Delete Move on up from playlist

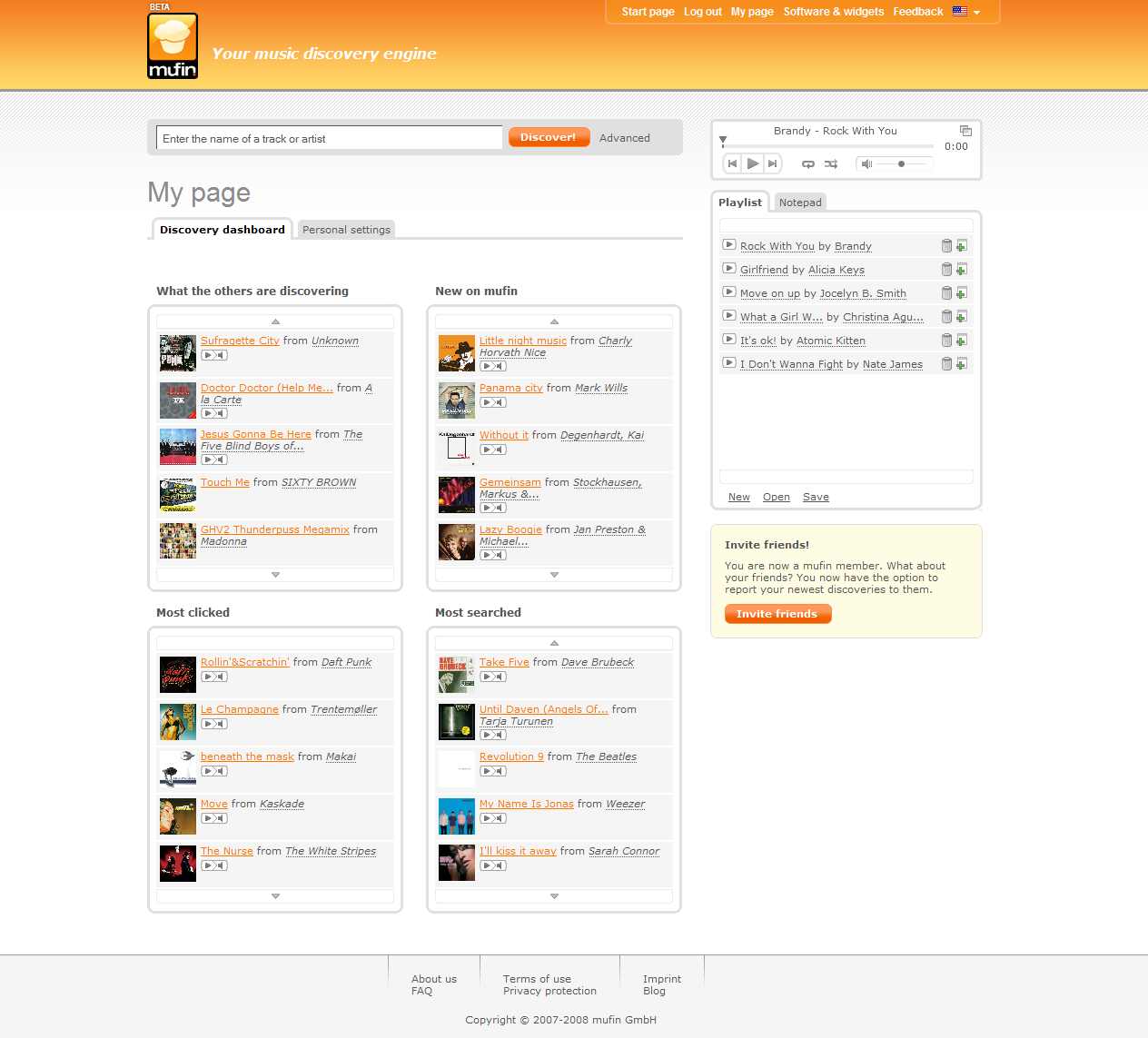coord(946,293)
